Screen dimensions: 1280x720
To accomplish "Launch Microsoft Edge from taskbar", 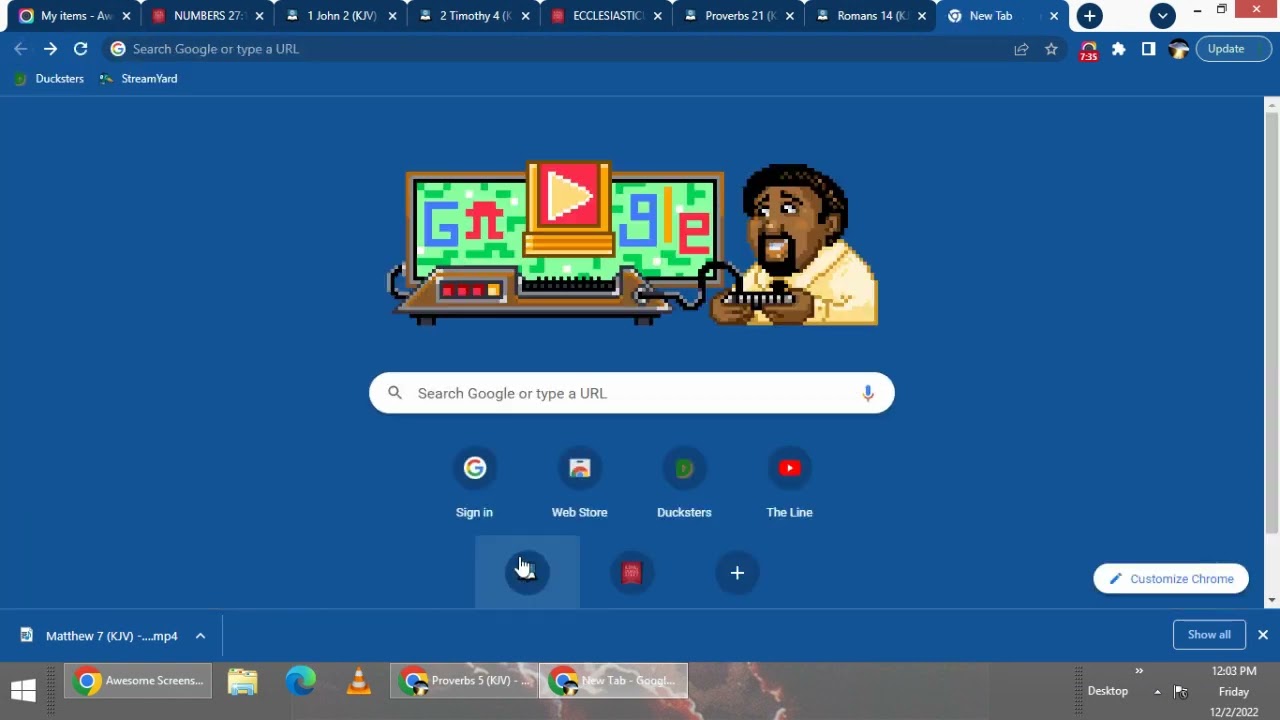I will [300, 682].
